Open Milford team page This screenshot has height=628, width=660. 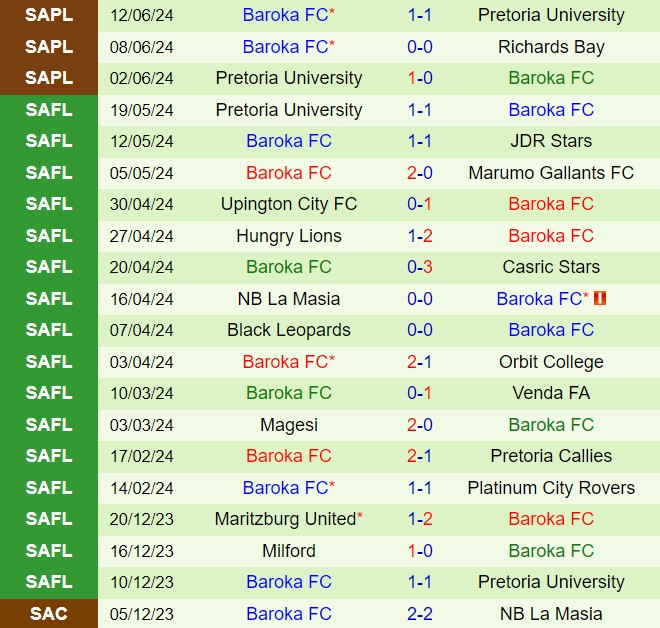[289, 551]
